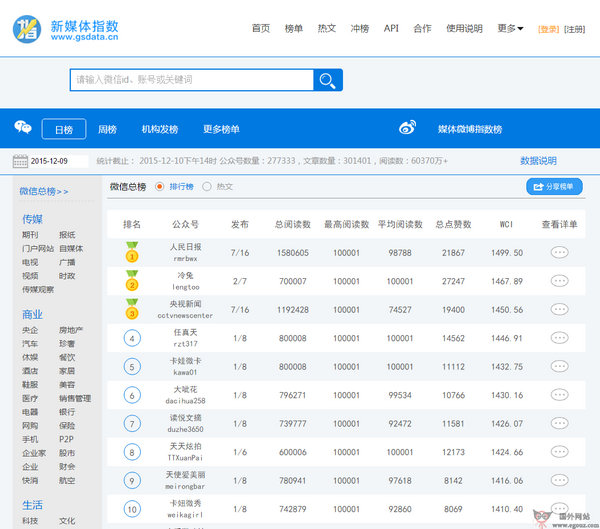Click the rank 3 medal icon
600x529 pixels.
pyautogui.click(x=132, y=309)
